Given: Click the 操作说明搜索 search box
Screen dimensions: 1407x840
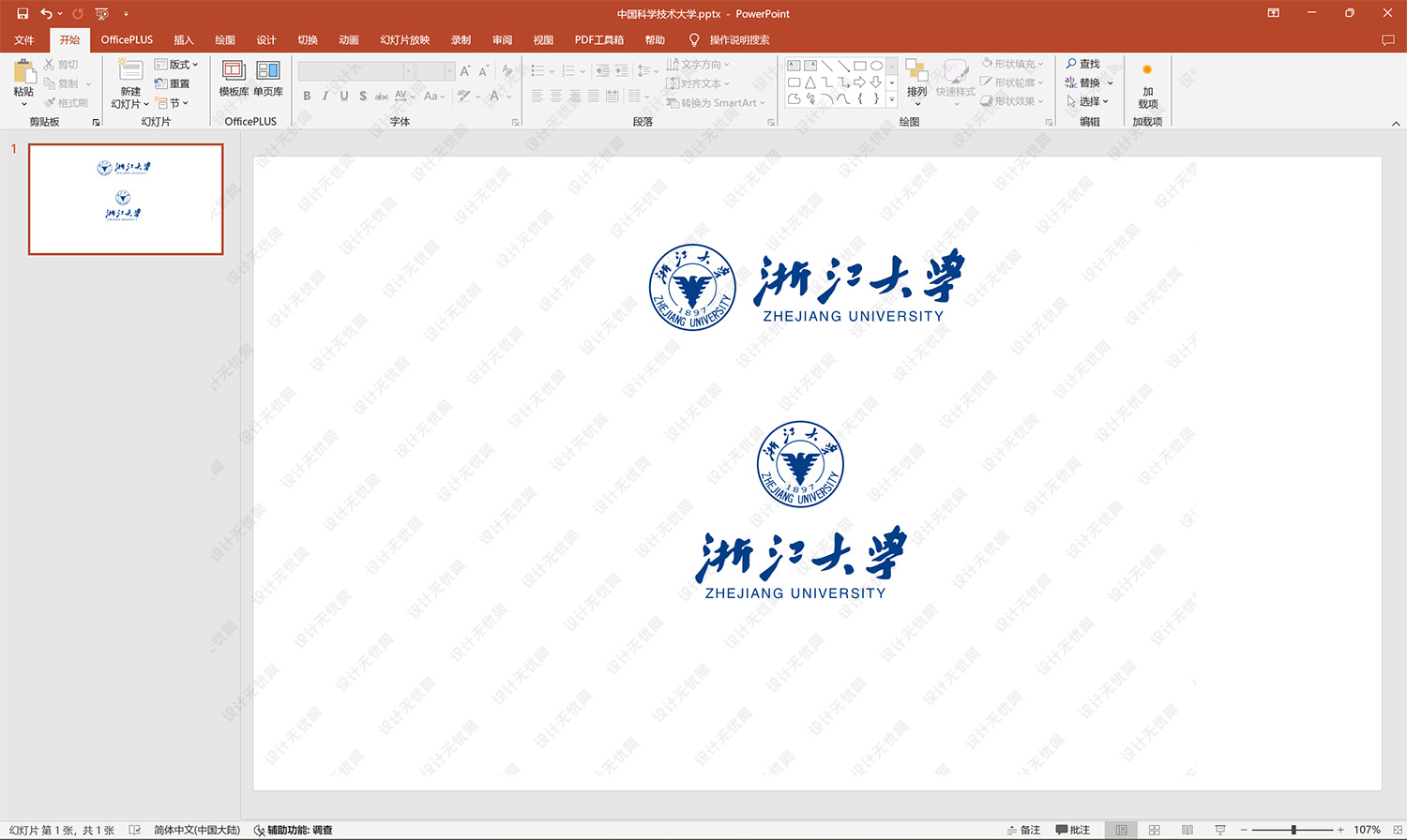Looking at the screenshot, I should (739, 39).
